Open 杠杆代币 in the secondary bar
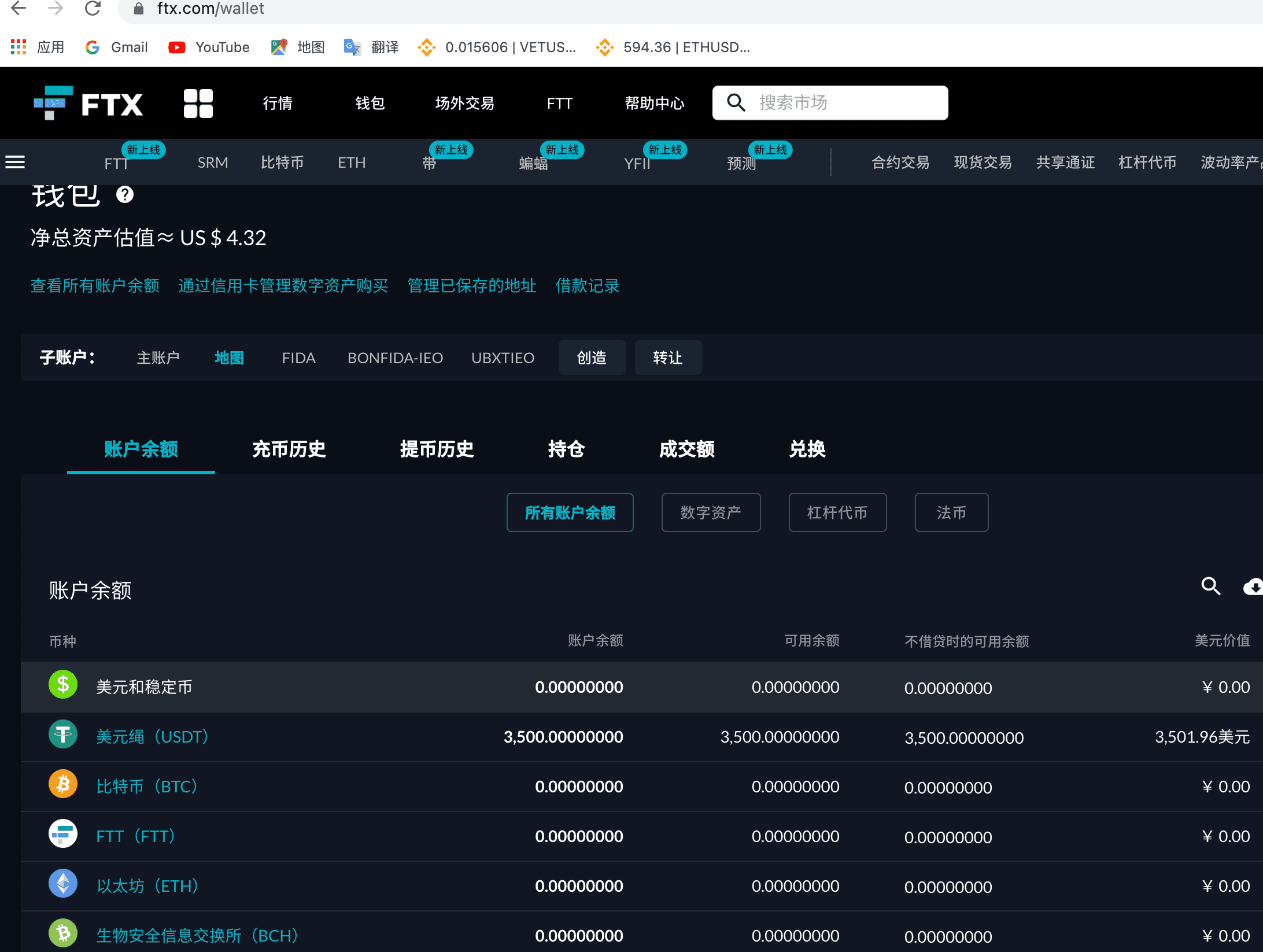This screenshot has height=952, width=1263. pos(1147,163)
